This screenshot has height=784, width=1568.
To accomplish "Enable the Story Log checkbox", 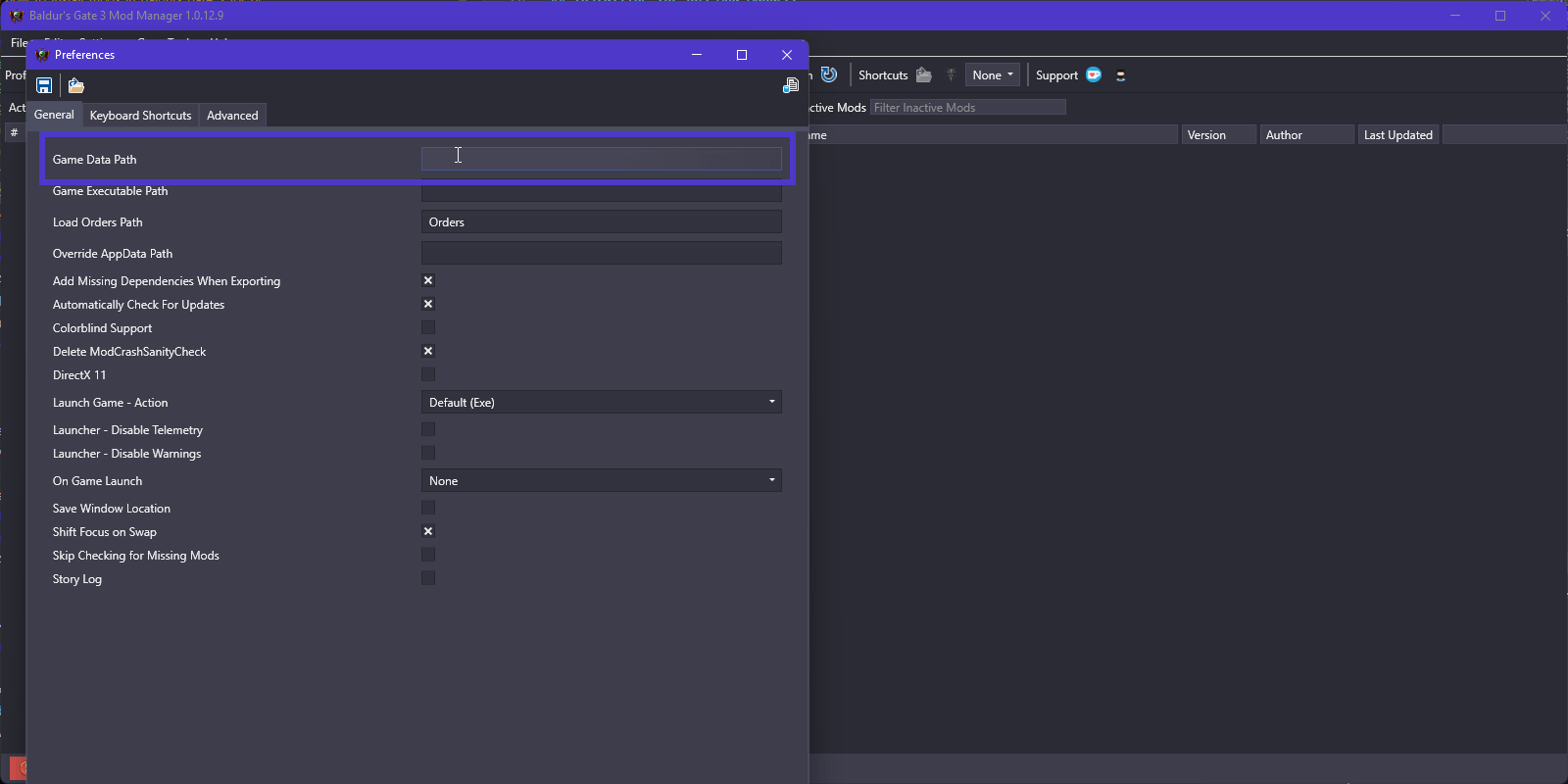I will tap(428, 578).
